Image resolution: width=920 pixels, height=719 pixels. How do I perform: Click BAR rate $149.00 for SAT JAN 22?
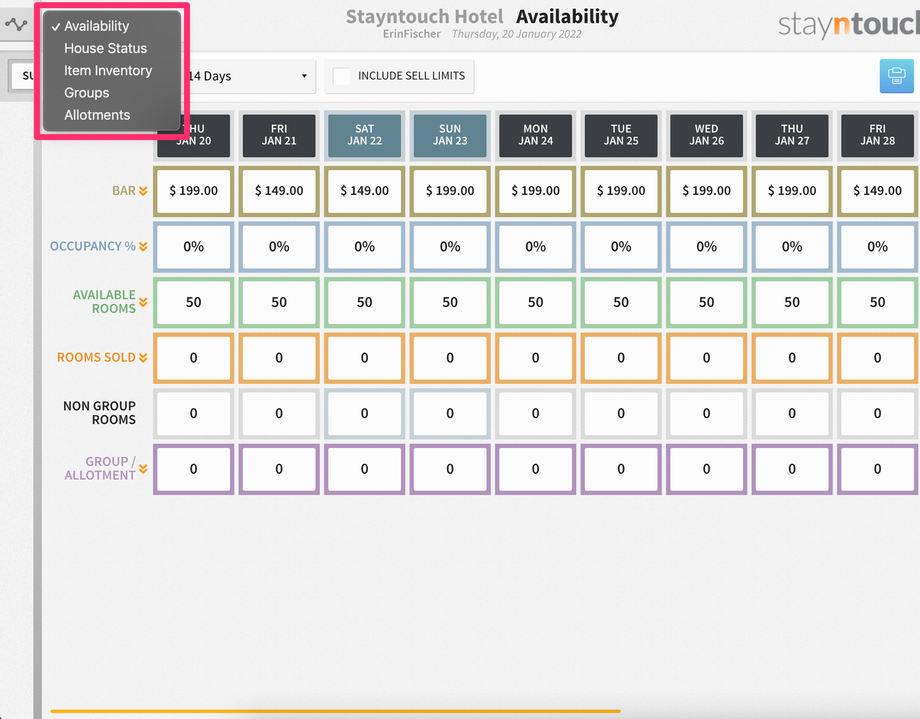pos(364,191)
